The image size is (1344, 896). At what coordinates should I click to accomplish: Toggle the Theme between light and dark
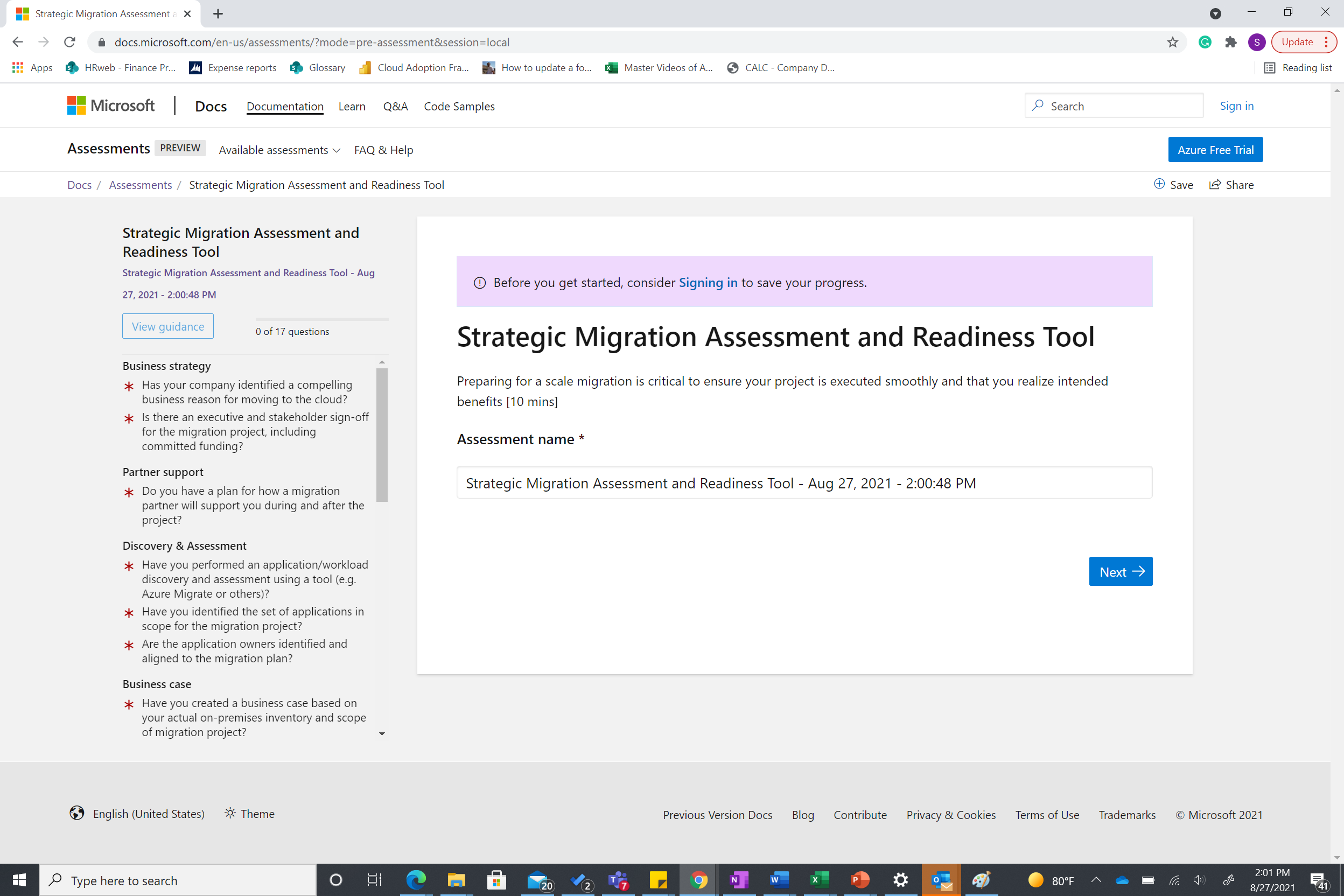point(248,813)
